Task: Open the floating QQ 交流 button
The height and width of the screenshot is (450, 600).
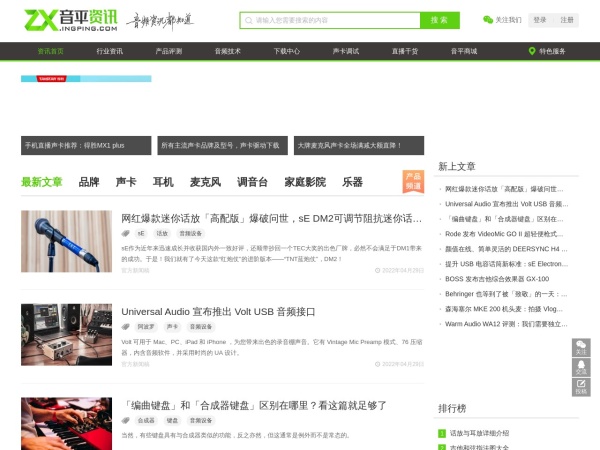Action: pos(581,367)
